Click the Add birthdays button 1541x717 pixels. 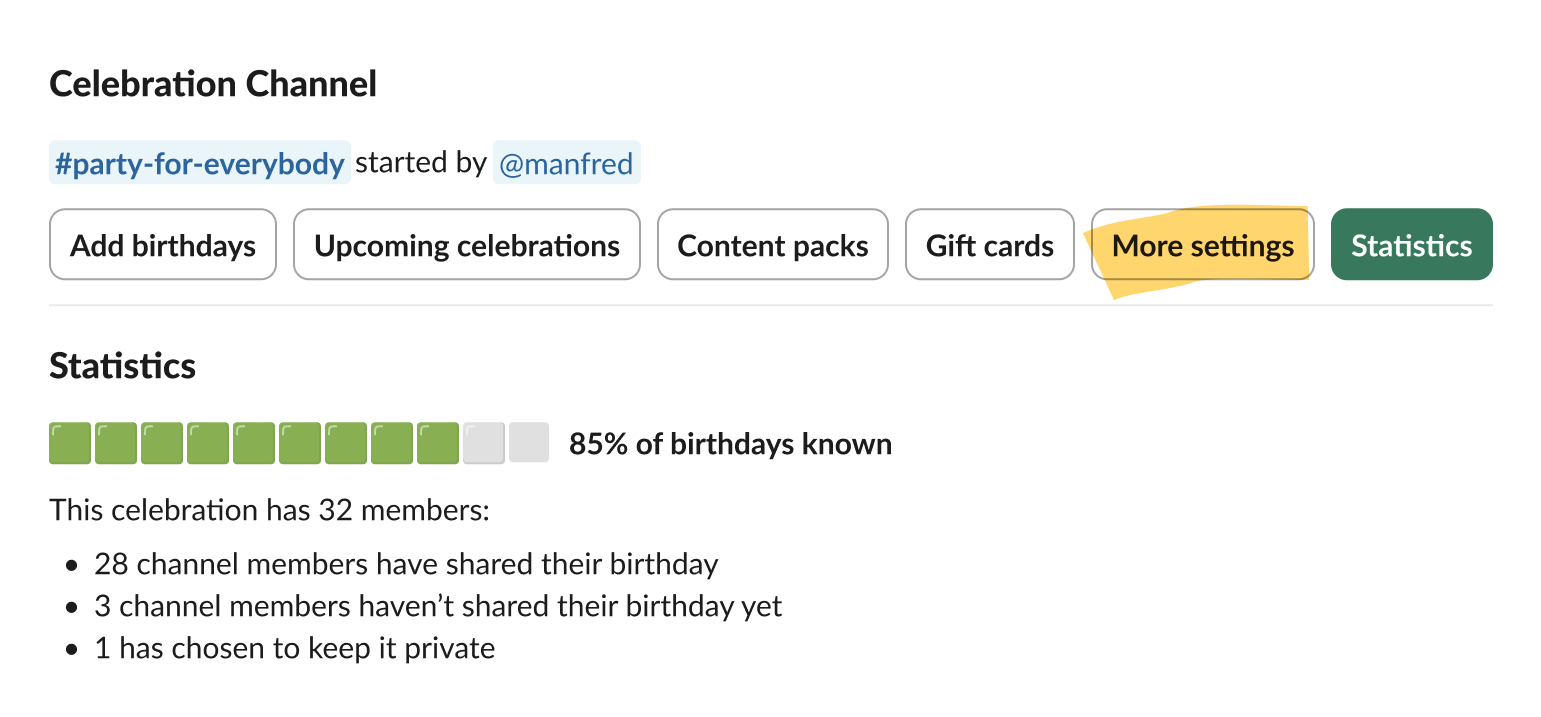pos(162,244)
